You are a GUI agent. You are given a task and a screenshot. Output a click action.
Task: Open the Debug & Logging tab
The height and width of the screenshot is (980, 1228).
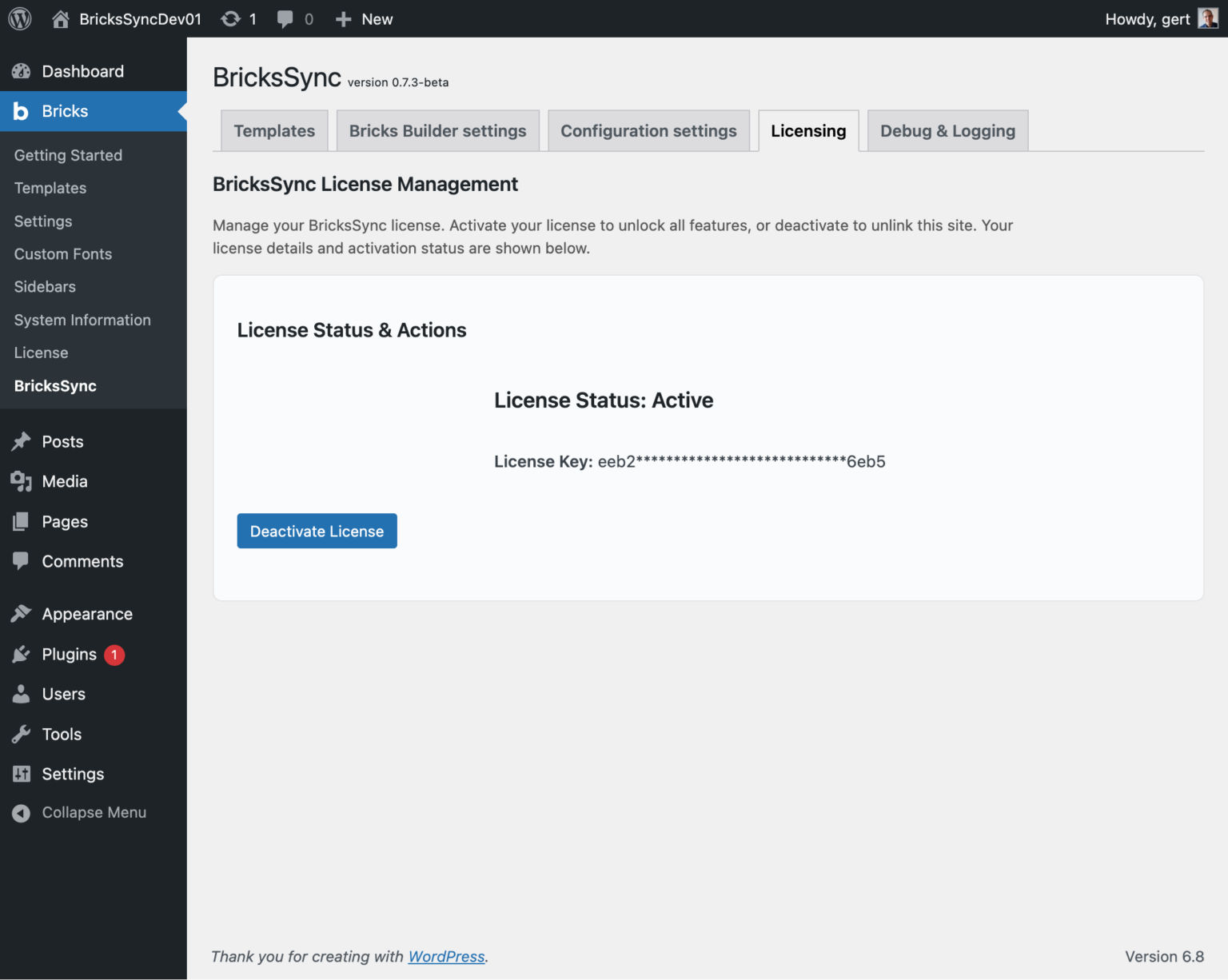coord(947,130)
